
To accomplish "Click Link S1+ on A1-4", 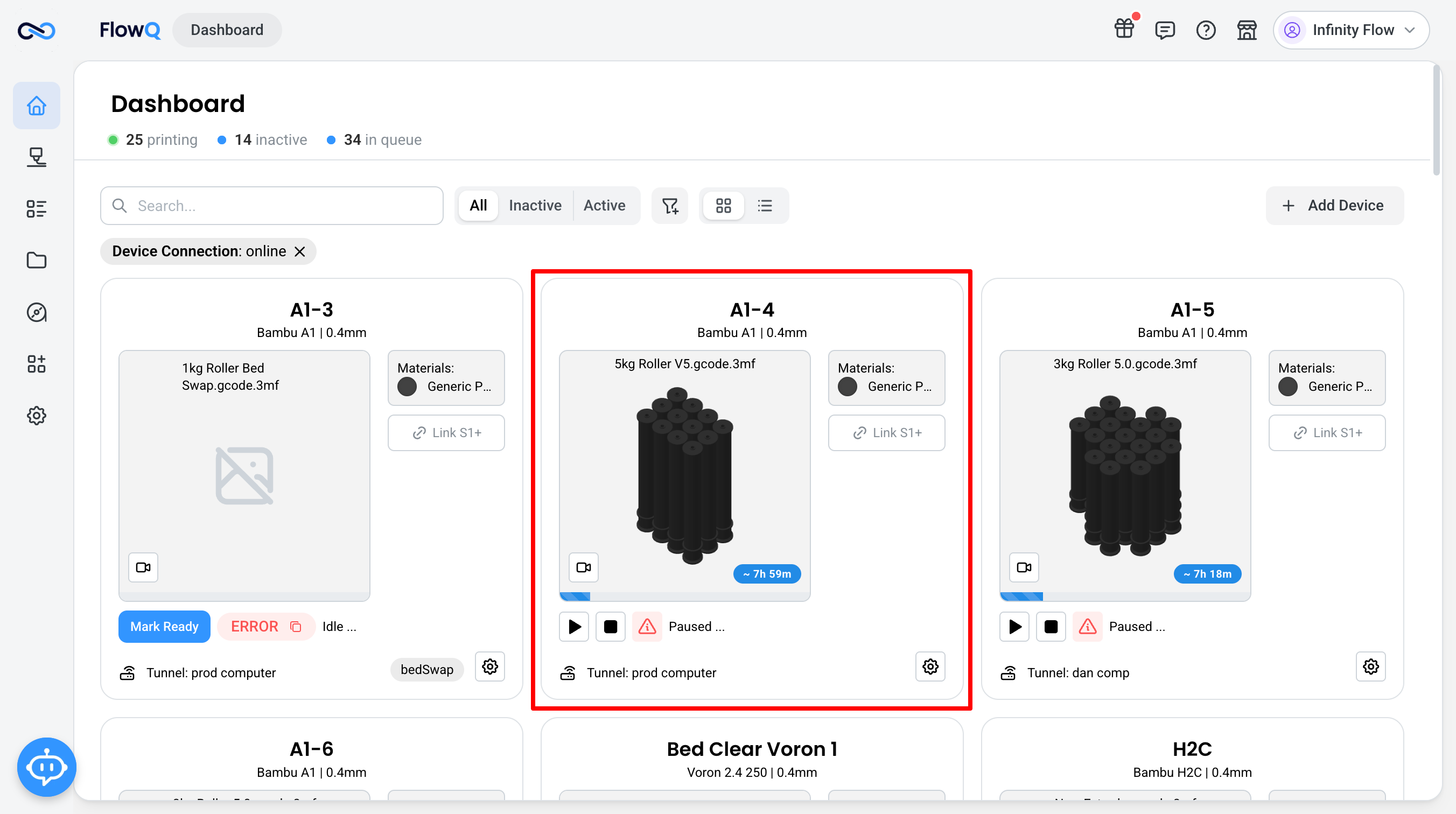I will 886,433.
